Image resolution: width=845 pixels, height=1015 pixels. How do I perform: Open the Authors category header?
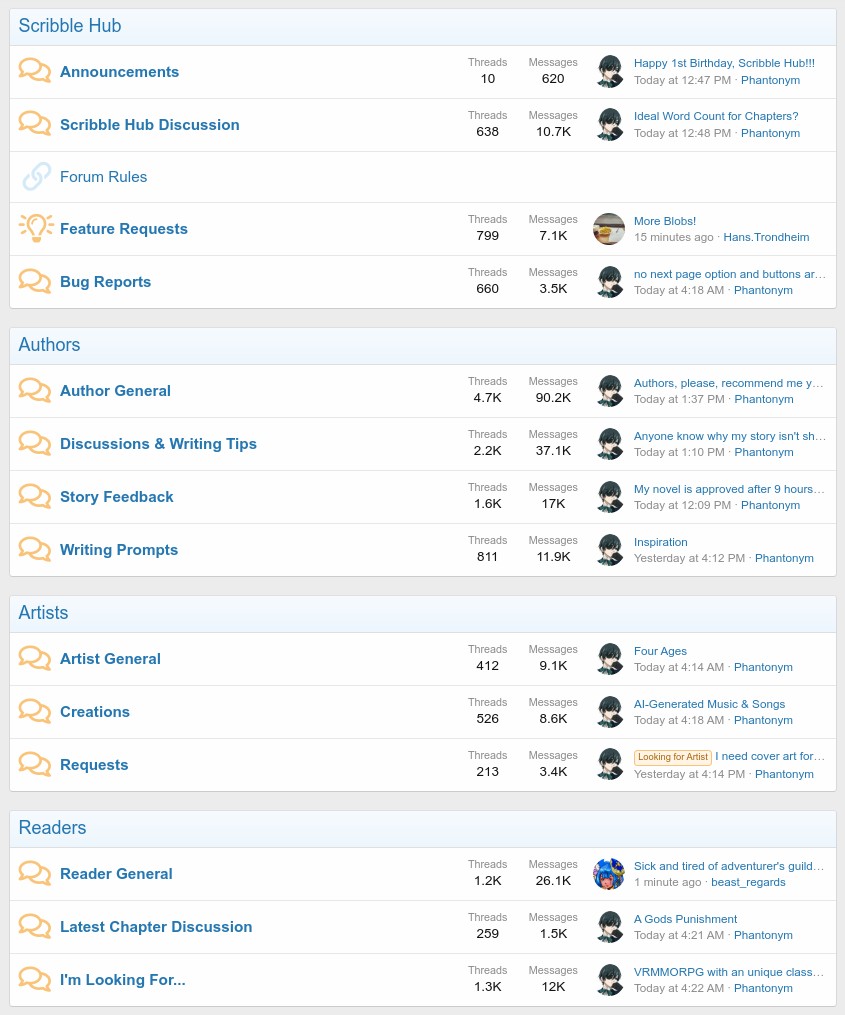pos(49,345)
